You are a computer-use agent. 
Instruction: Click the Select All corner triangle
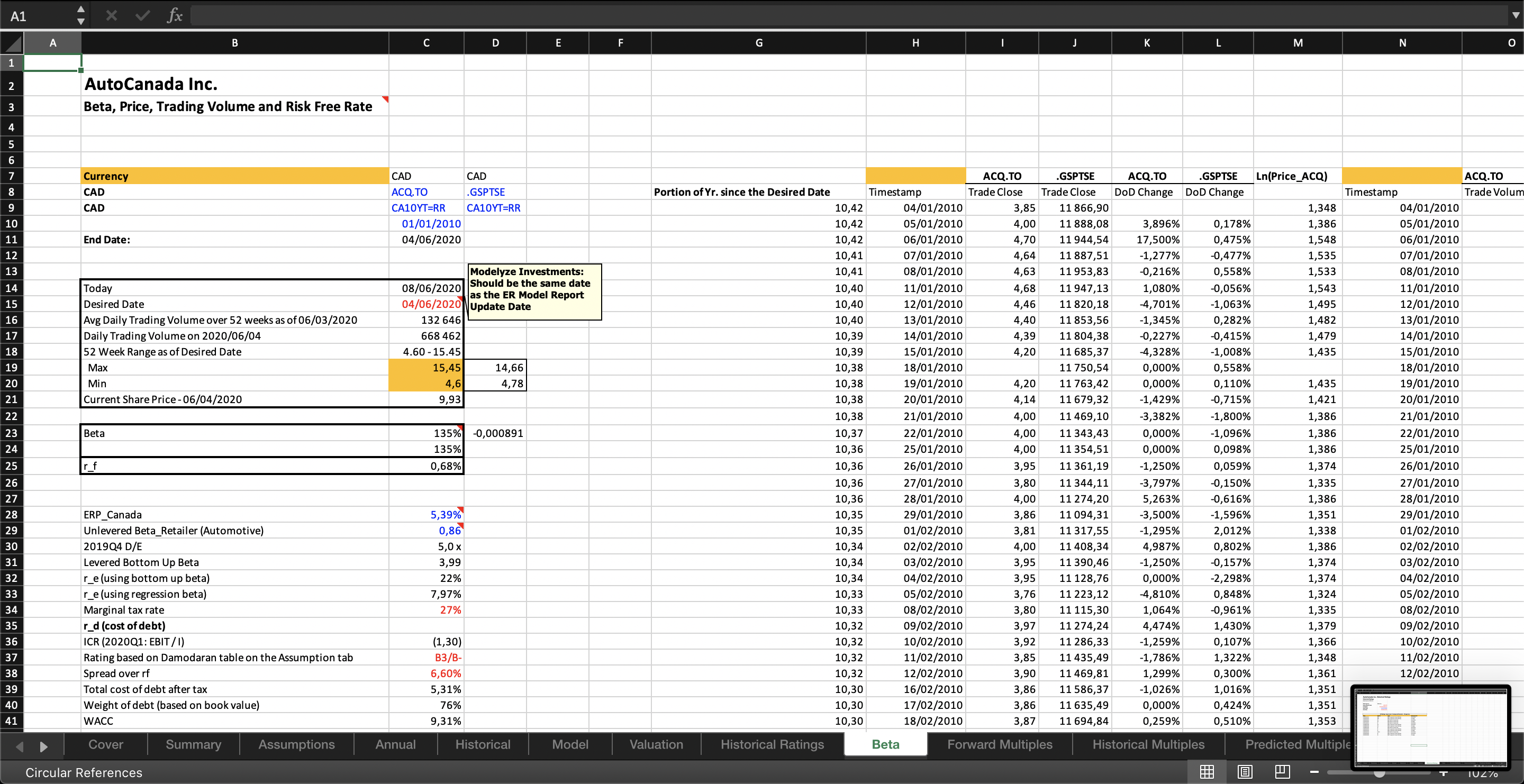point(12,43)
